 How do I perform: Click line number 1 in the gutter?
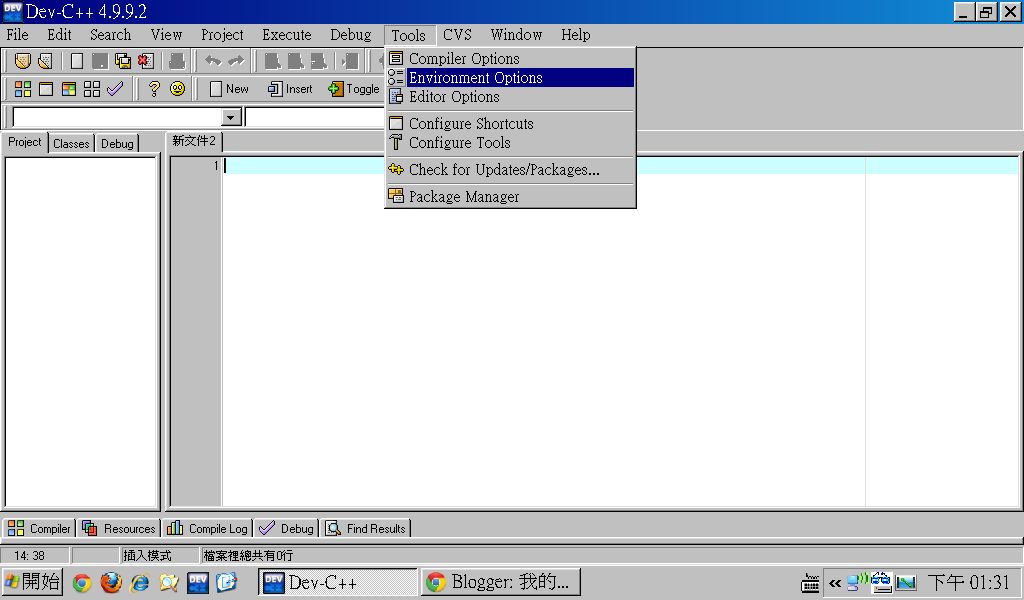(216, 166)
